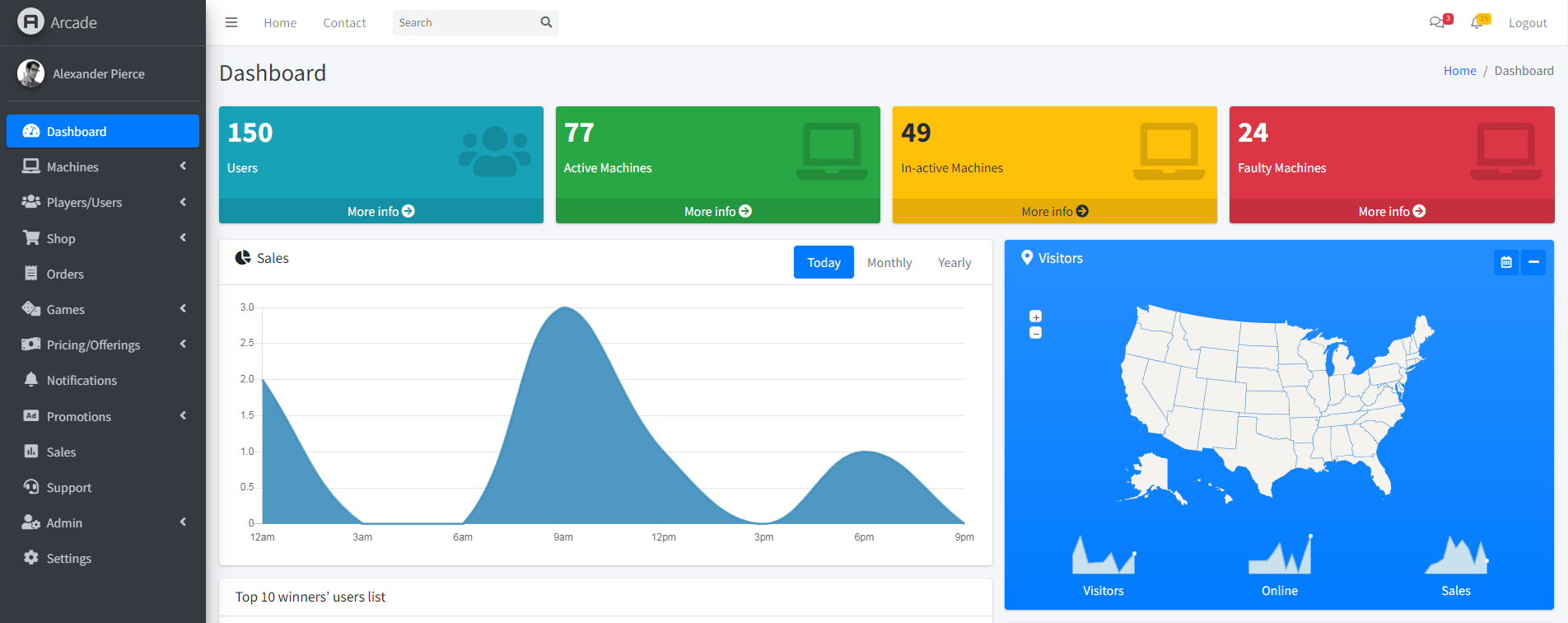This screenshot has height=623, width=1568.
Task: Click the Orders receipt icon in the sidebar
Action: click(x=31, y=274)
